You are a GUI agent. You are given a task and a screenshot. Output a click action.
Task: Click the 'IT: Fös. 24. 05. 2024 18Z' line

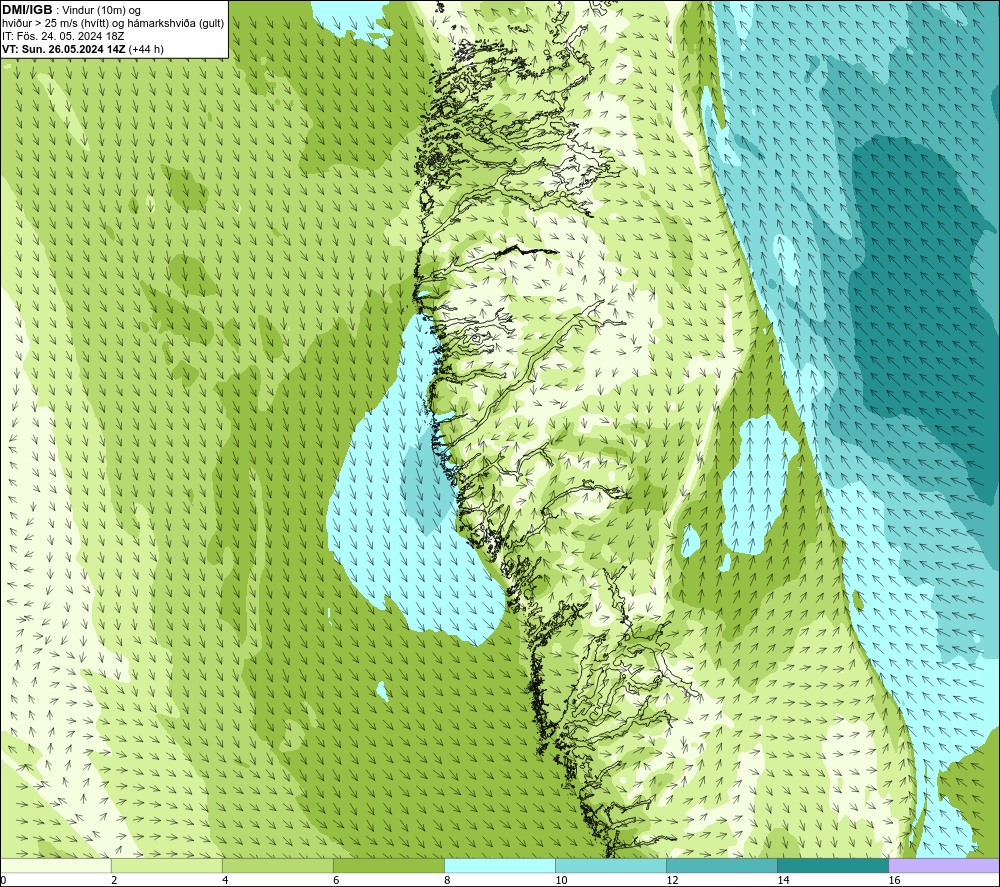coord(63,36)
